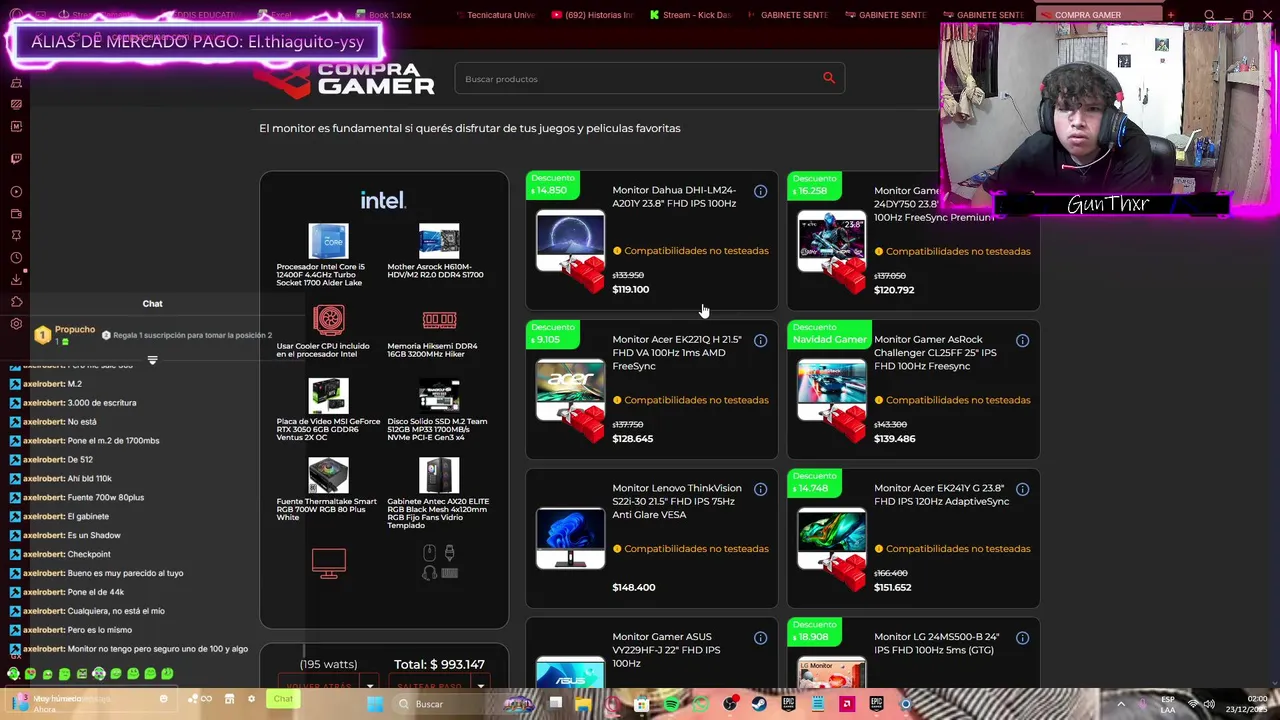Click the red search magnifier icon

829,78
